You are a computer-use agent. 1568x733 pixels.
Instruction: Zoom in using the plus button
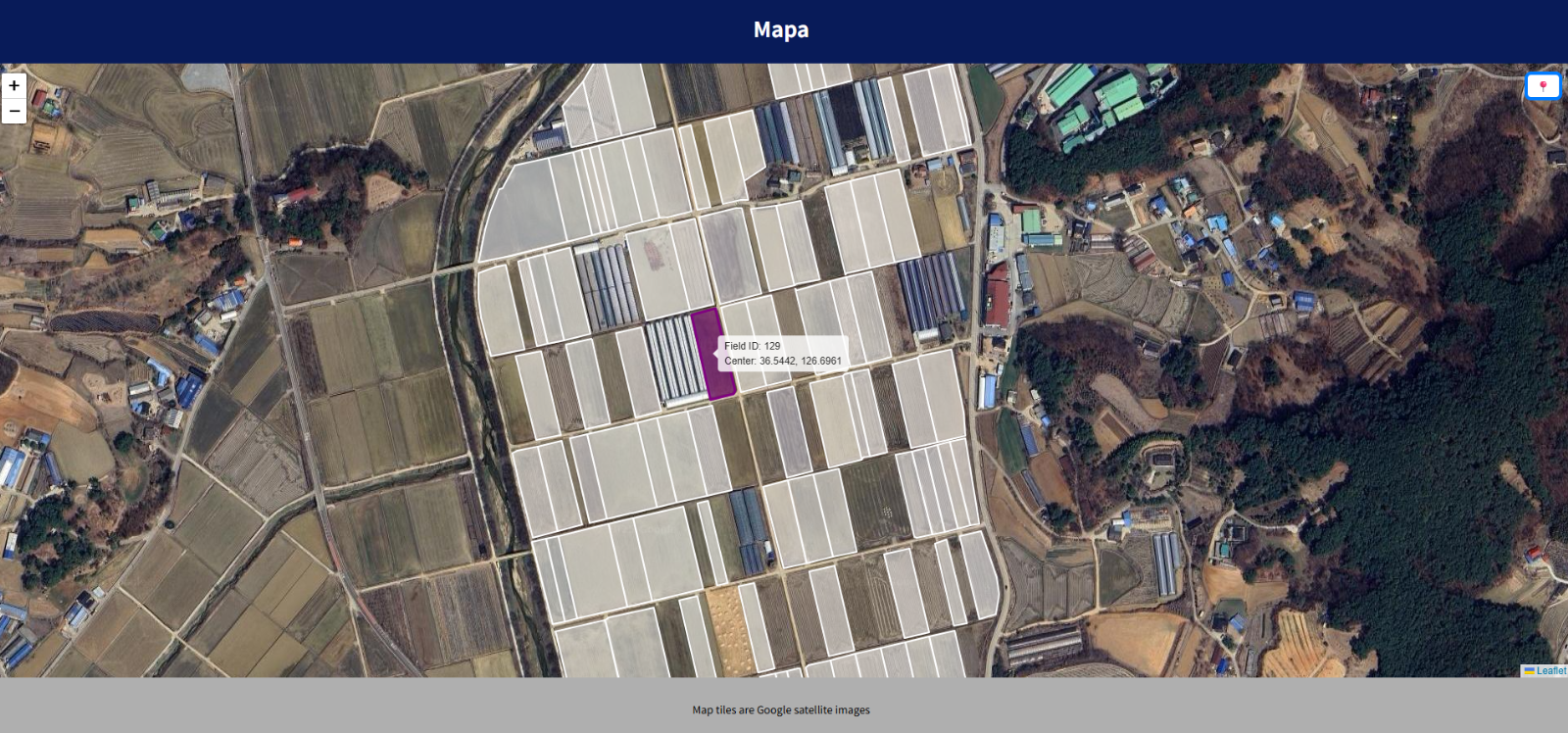pyautogui.click(x=14, y=86)
